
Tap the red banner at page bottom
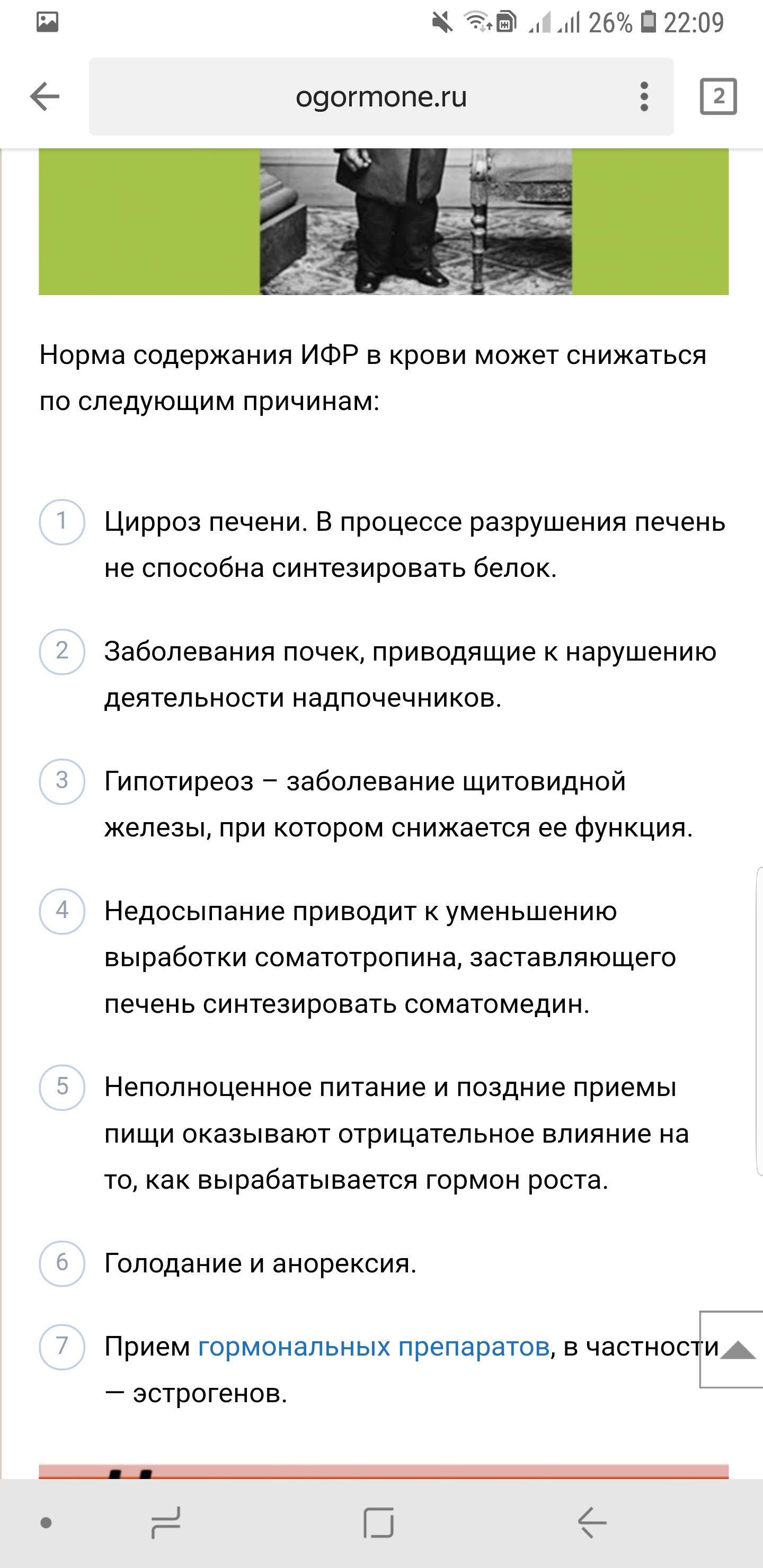384,1471
